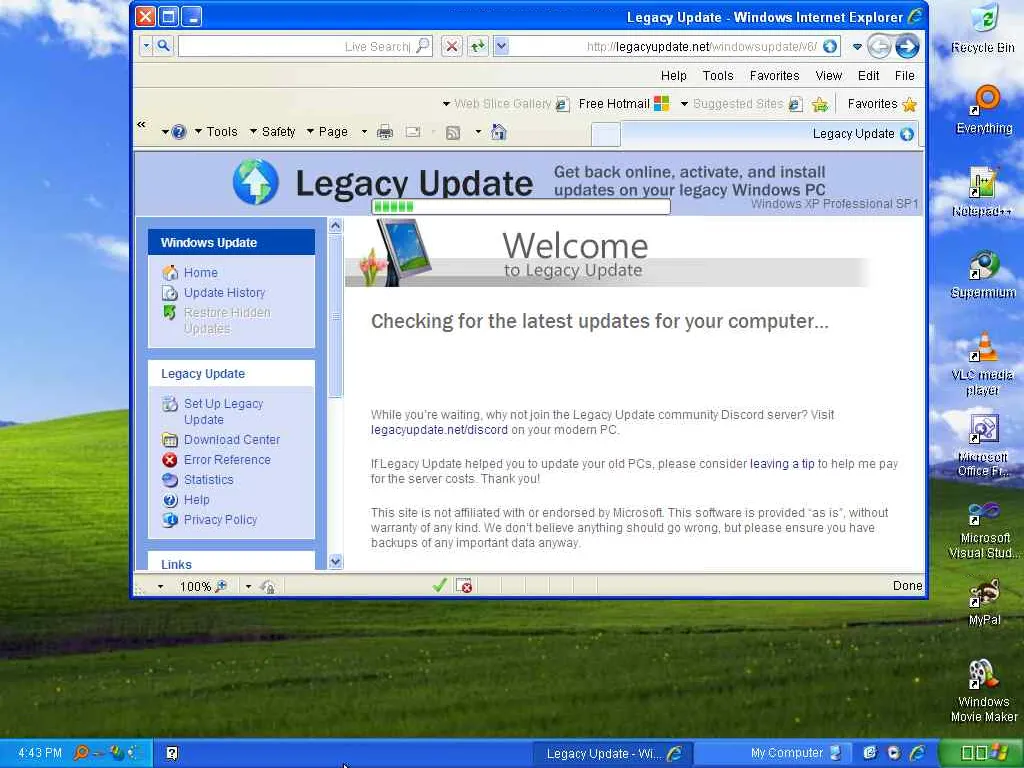Image resolution: width=1024 pixels, height=768 pixels.
Task: Click Free Hotmail favorites bar link
Action: pyautogui.click(x=624, y=104)
